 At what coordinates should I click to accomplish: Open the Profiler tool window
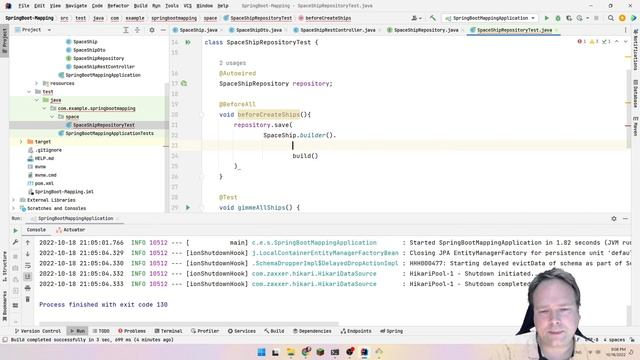coord(205,331)
